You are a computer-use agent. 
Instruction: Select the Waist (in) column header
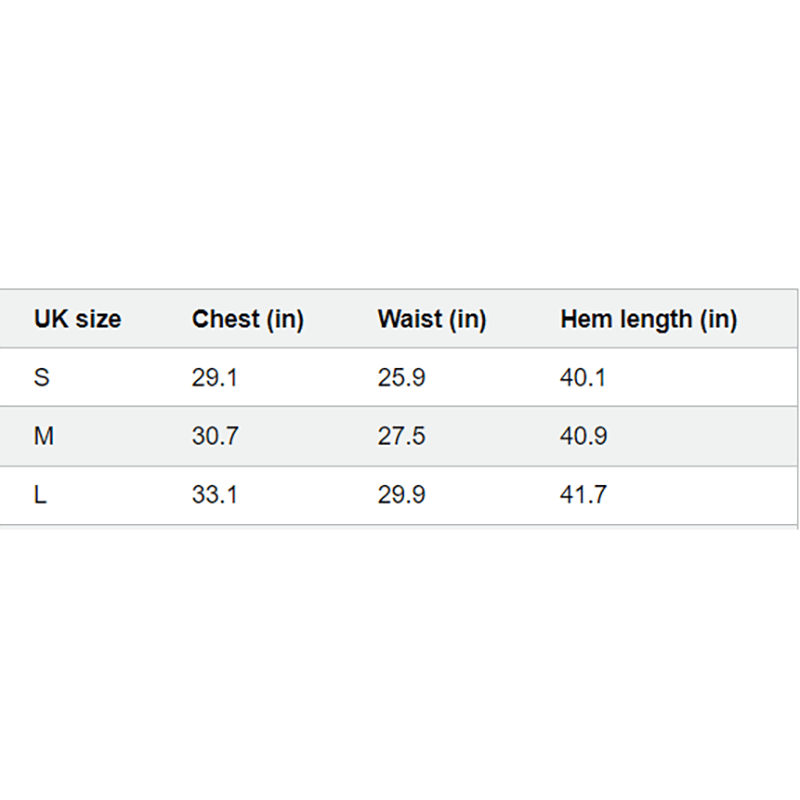click(431, 319)
